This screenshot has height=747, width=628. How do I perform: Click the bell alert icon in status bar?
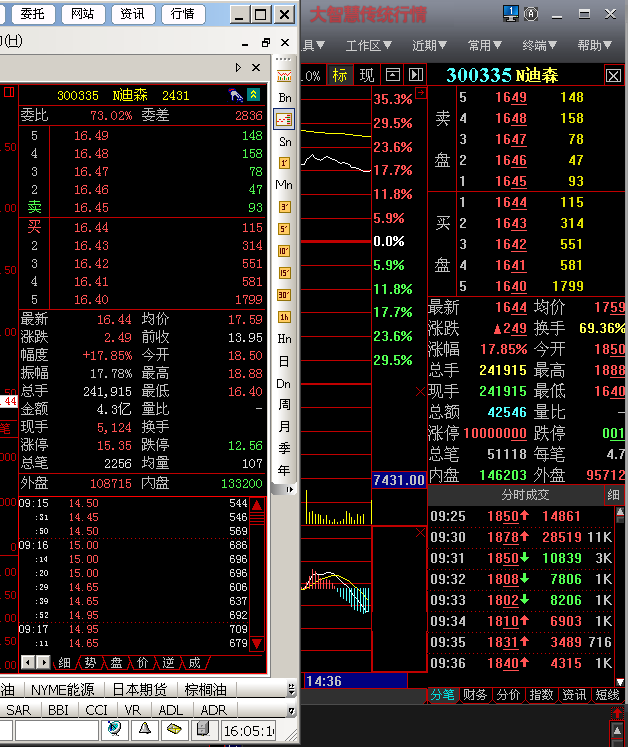[145, 728]
